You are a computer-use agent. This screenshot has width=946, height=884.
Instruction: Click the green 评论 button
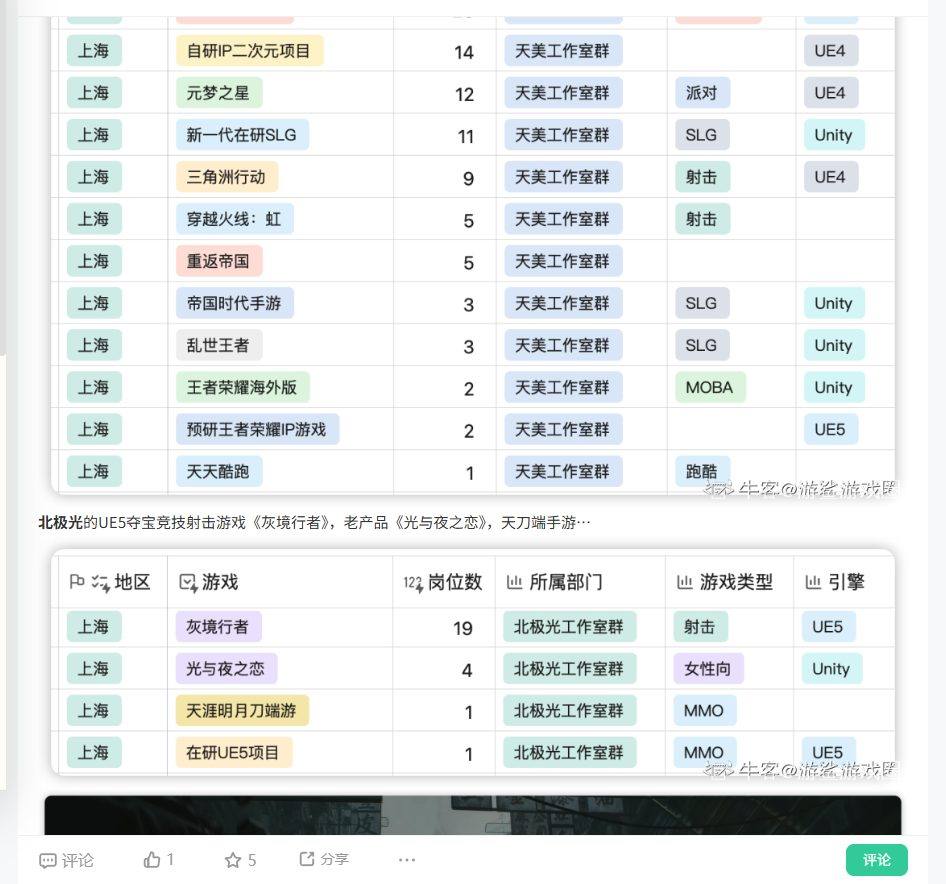click(x=877, y=860)
